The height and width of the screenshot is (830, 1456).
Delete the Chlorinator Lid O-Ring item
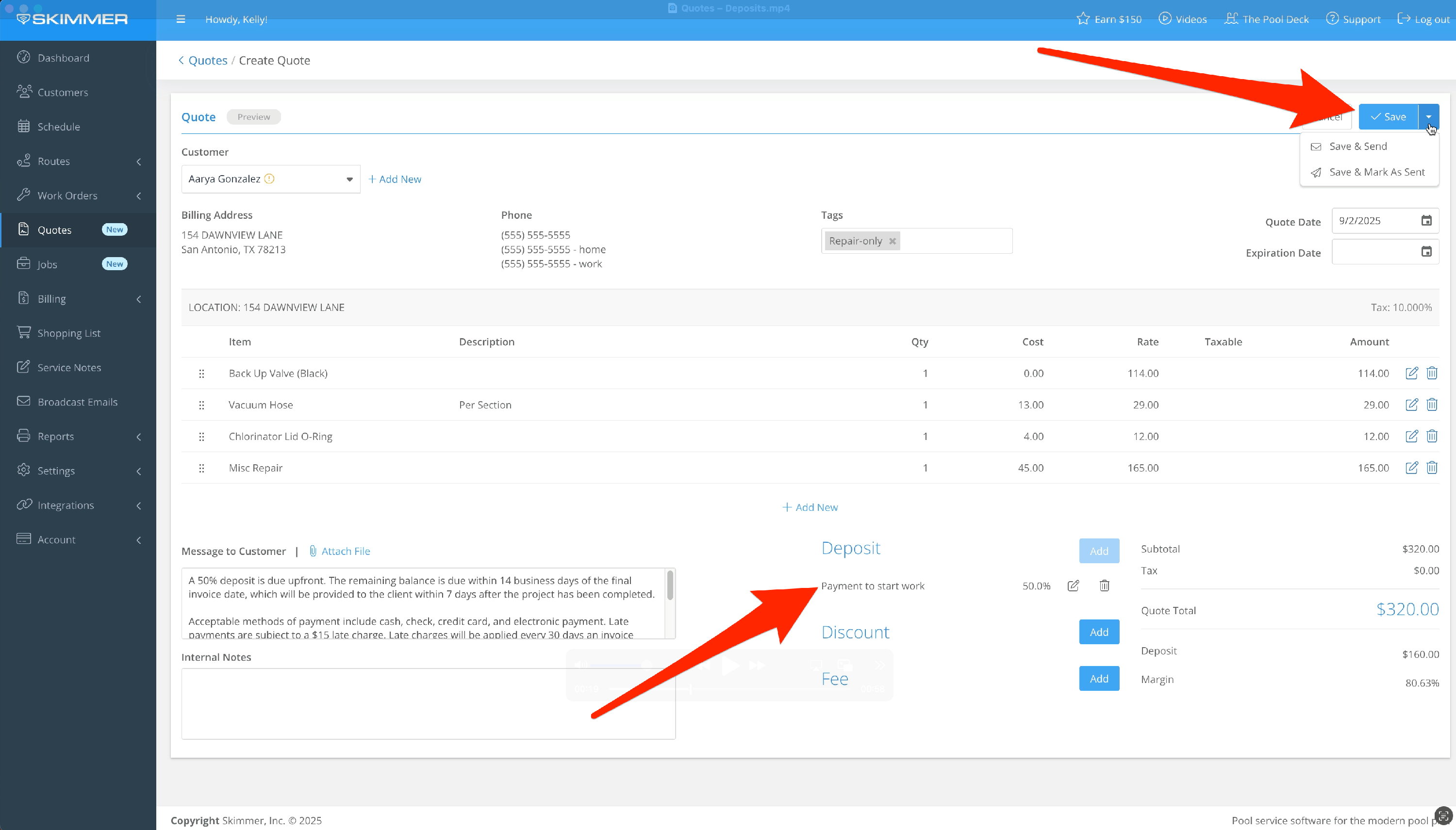pyautogui.click(x=1431, y=436)
